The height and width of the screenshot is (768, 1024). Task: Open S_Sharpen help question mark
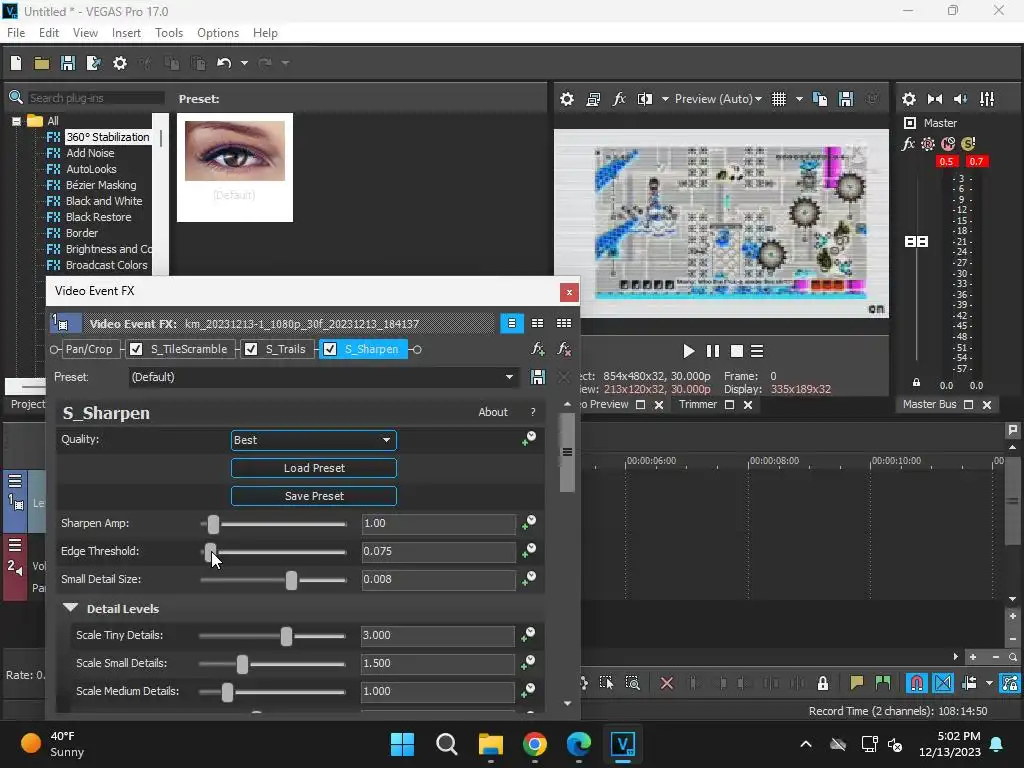pos(533,412)
